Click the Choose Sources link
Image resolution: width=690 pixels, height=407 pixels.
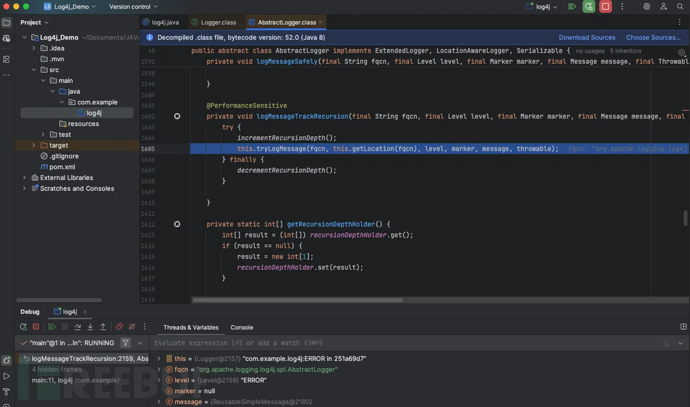tap(652, 37)
